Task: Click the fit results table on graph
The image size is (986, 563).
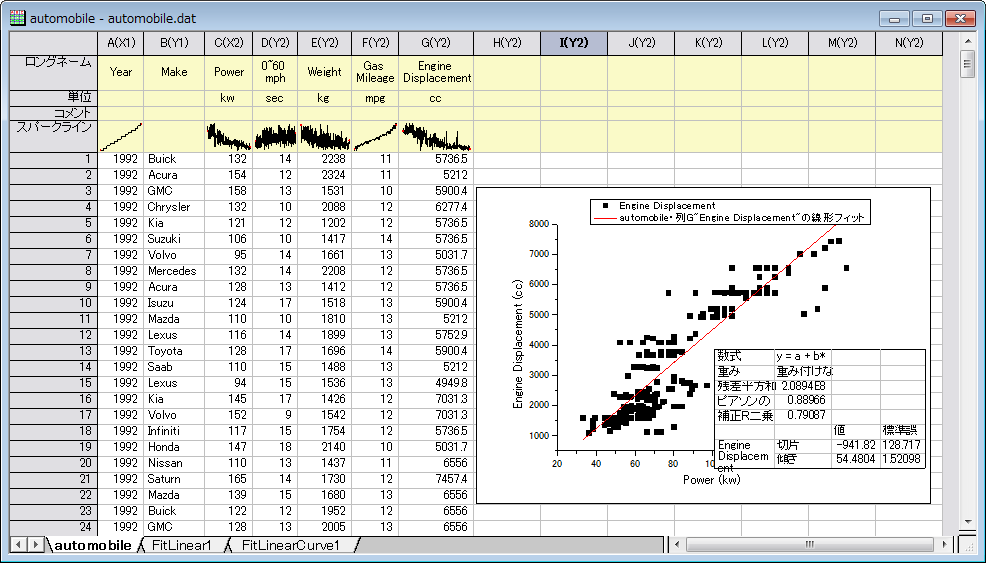Action: click(x=820, y=409)
